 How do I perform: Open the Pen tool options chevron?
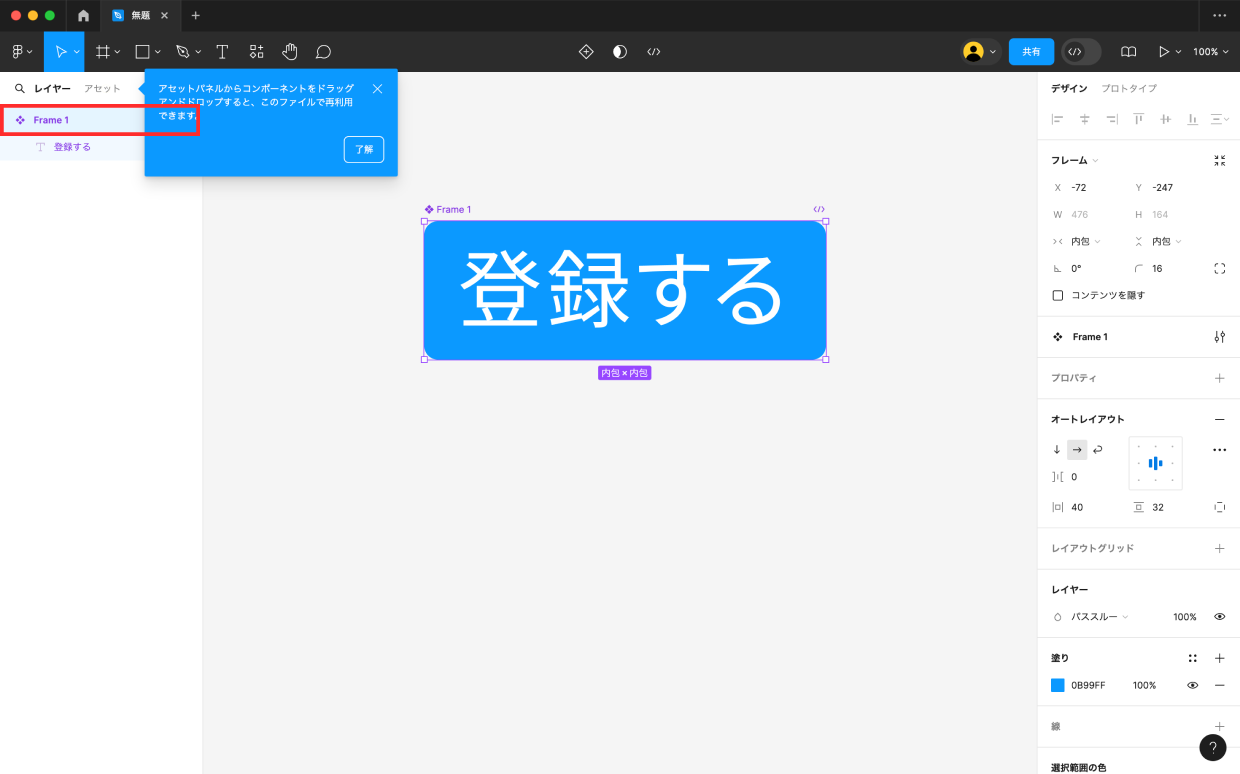(198, 51)
